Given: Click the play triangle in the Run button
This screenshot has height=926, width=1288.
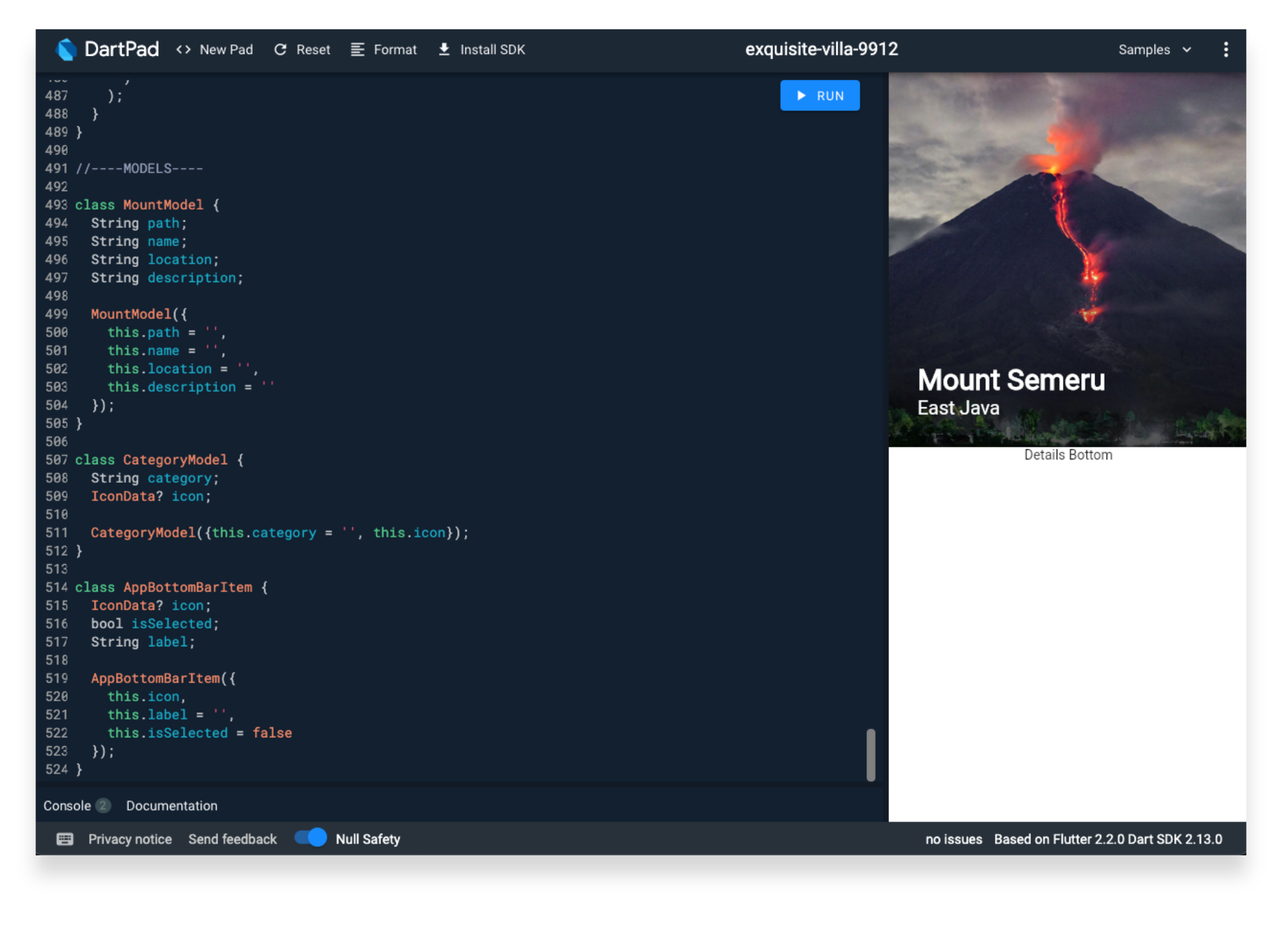Looking at the screenshot, I should point(801,96).
